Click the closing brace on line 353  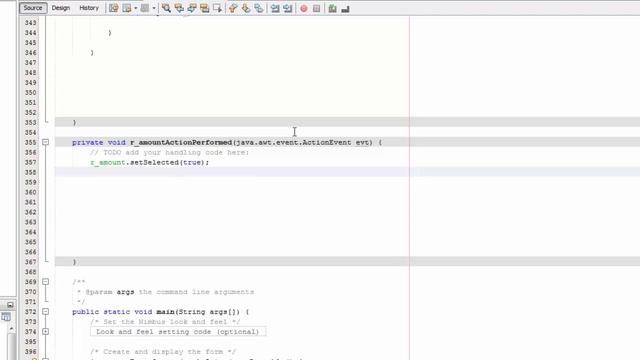click(x=74, y=122)
